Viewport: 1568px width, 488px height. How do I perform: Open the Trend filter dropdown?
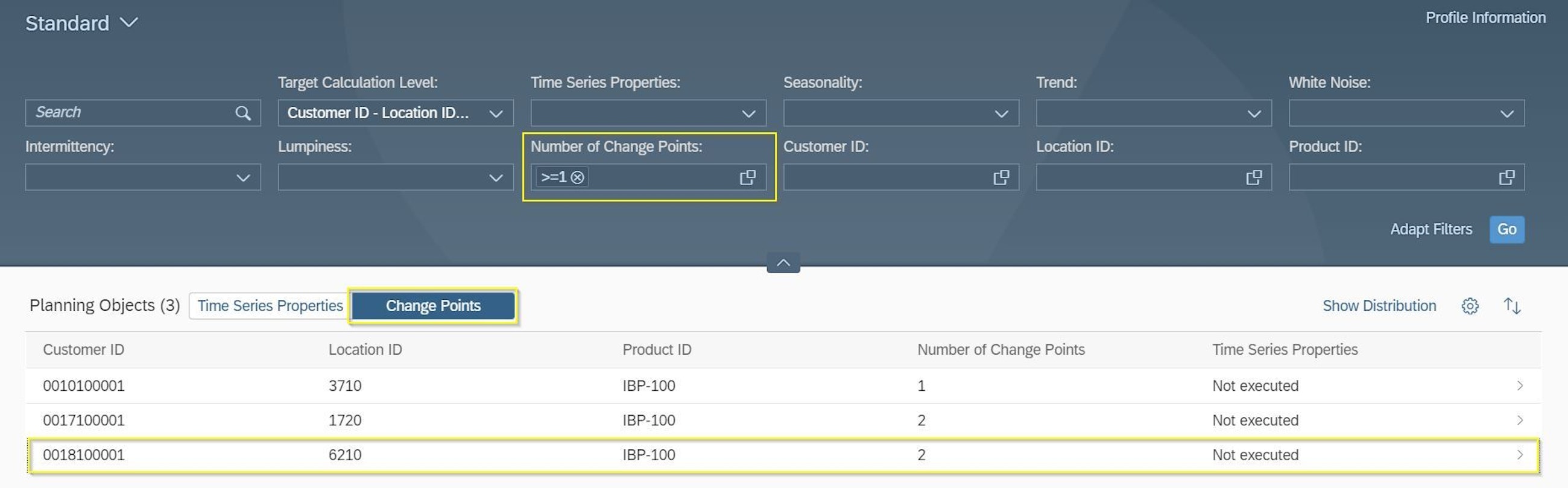1253,114
